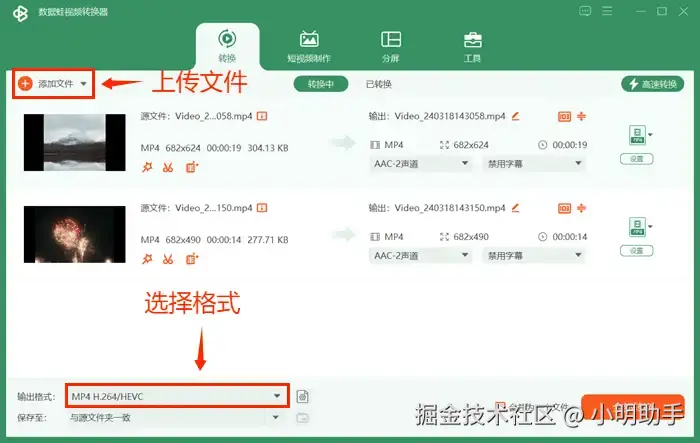The image size is (700, 443).
Task: Expand the MP4 H.264/HEVC output format dropdown
Action: point(177,396)
